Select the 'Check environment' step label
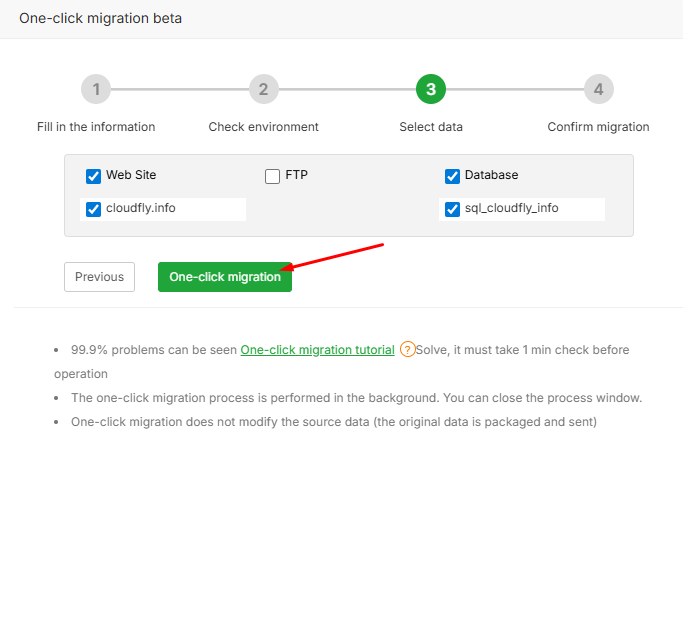The width and height of the screenshot is (683, 642). coord(263,127)
